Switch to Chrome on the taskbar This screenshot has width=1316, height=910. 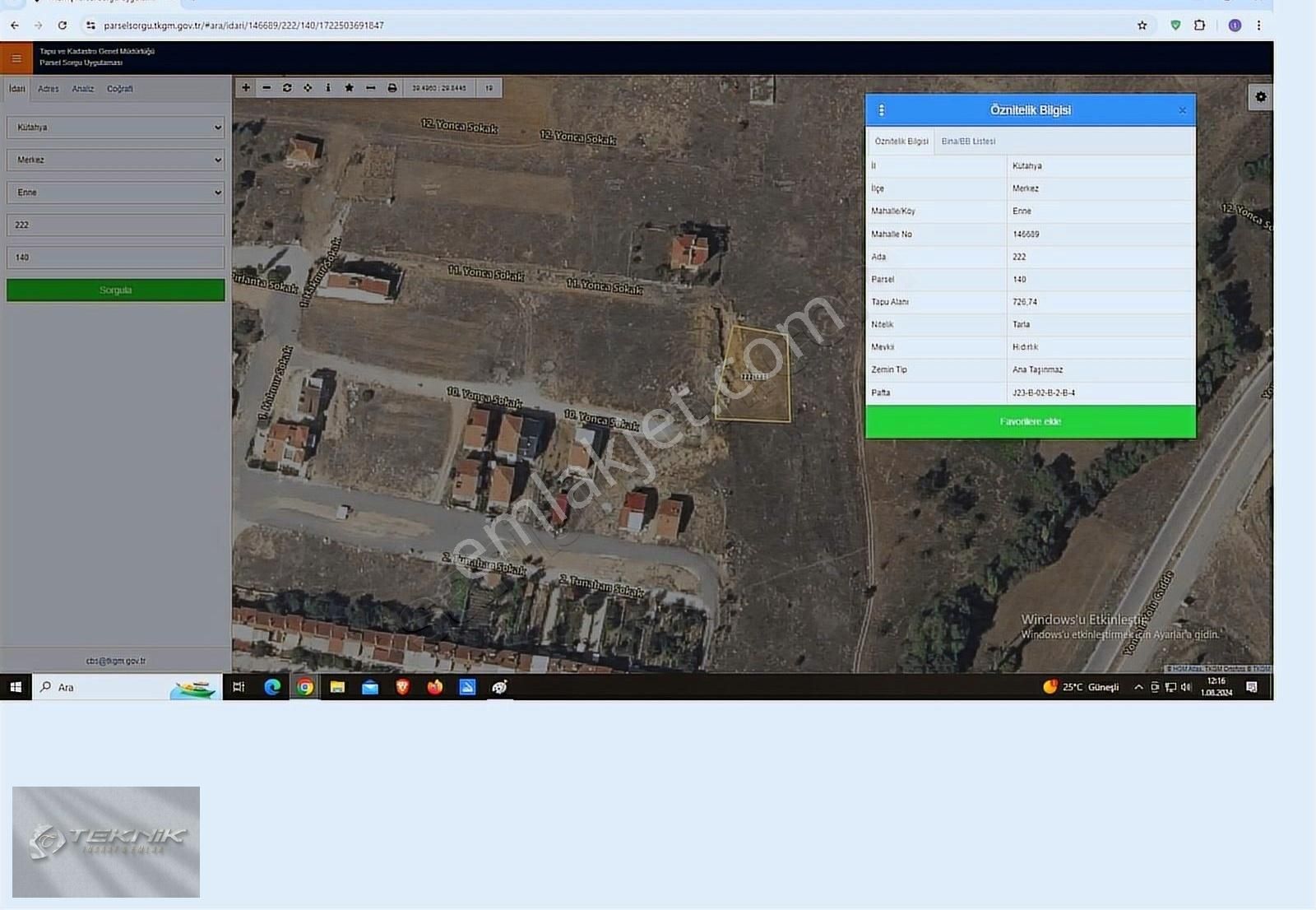(305, 687)
